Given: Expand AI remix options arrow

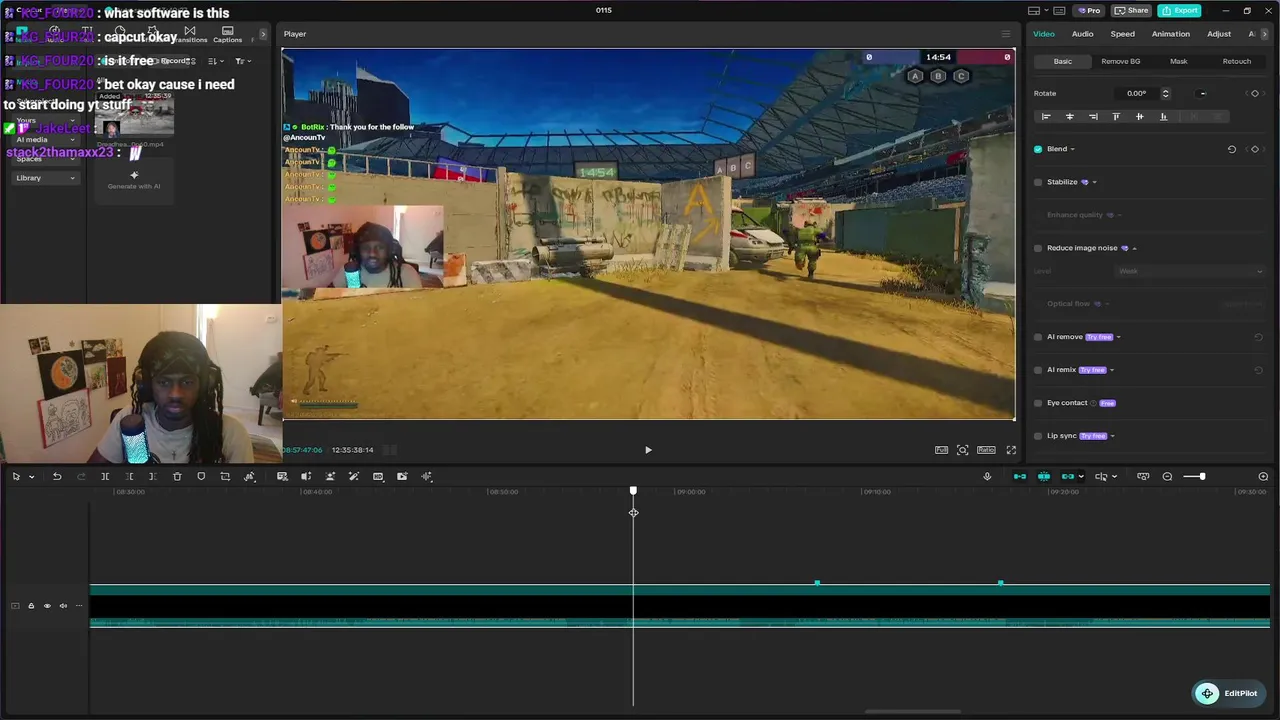Looking at the screenshot, I should coord(1112,371).
